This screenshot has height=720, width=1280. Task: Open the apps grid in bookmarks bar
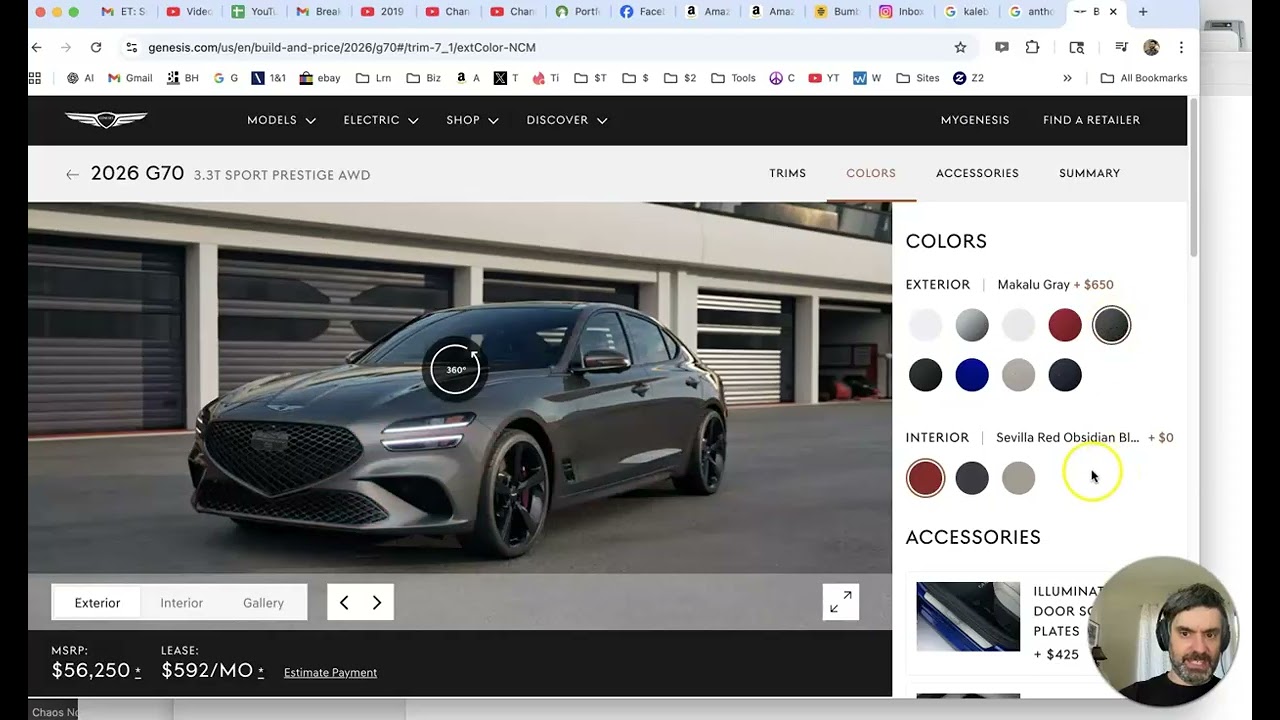(x=35, y=78)
